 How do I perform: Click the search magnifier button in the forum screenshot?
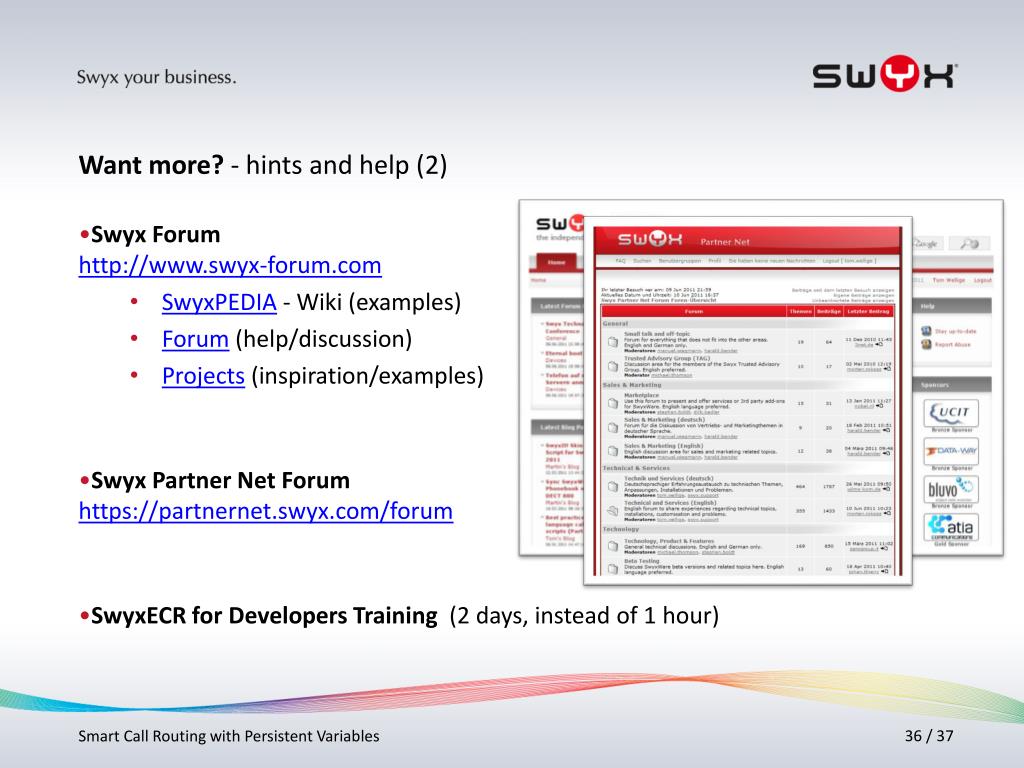click(968, 244)
